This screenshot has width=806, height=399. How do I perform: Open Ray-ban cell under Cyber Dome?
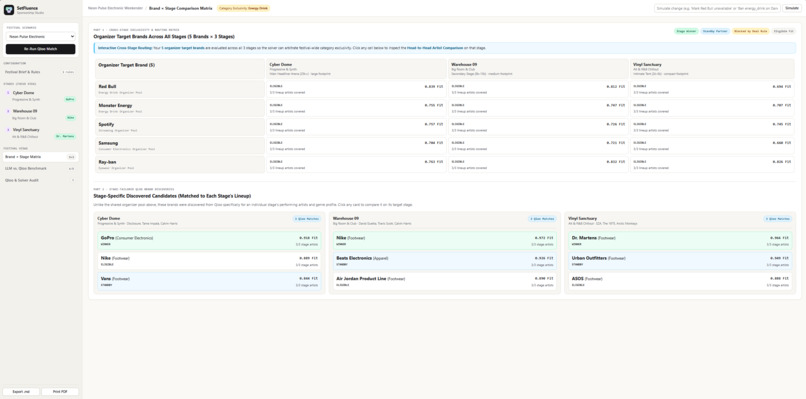point(356,165)
